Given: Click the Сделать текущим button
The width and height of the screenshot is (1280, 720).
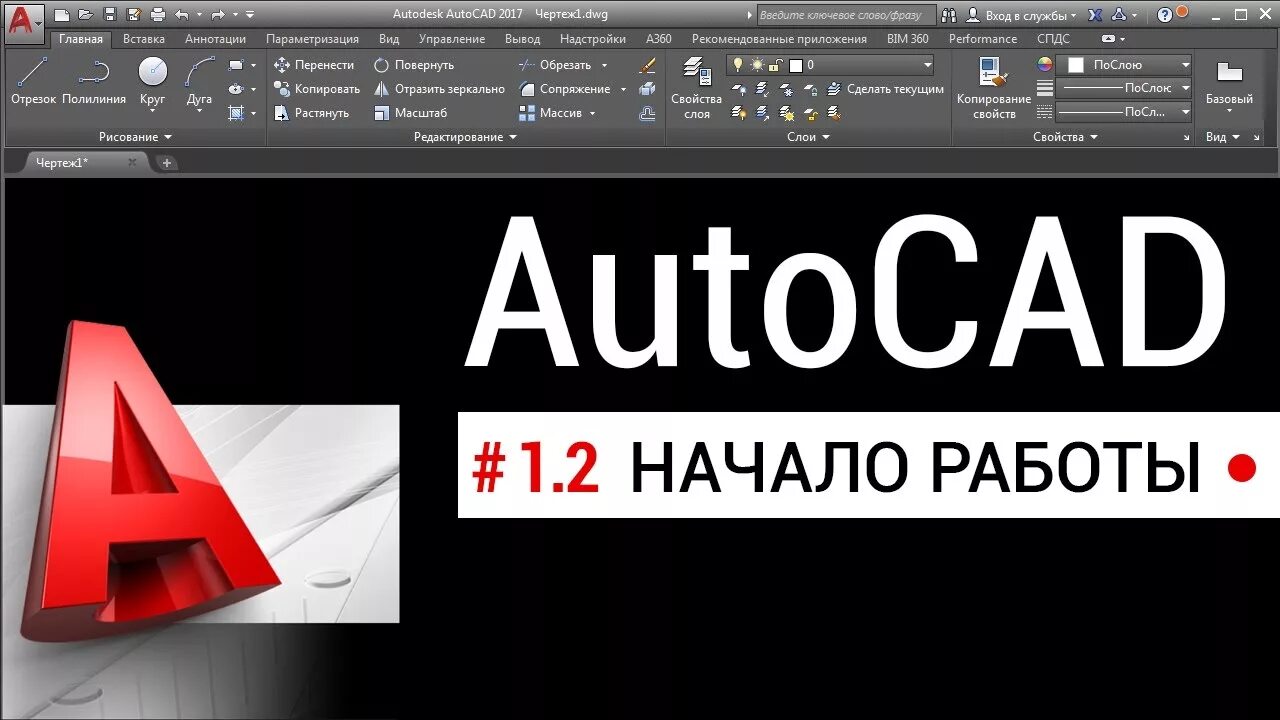Looking at the screenshot, I should (x=885, y=89).
